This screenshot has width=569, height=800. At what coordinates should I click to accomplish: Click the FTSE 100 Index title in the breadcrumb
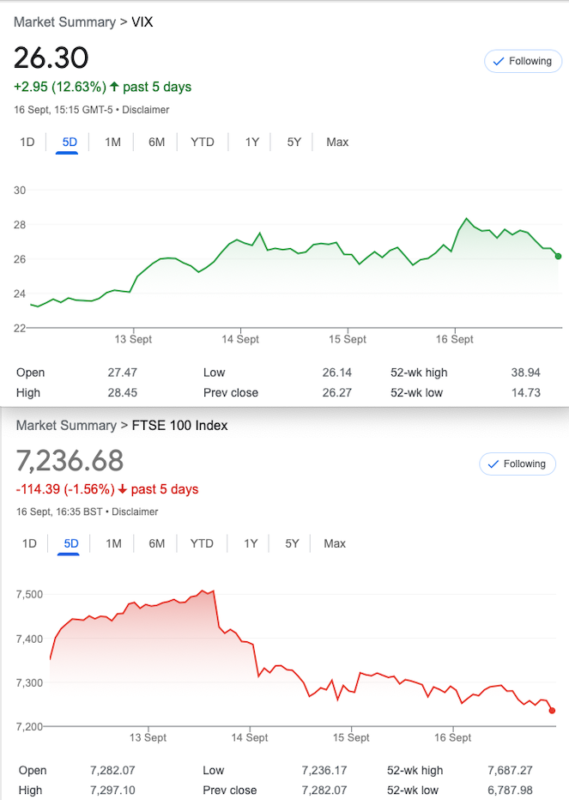pyautogui.click(x=180, y=425)
